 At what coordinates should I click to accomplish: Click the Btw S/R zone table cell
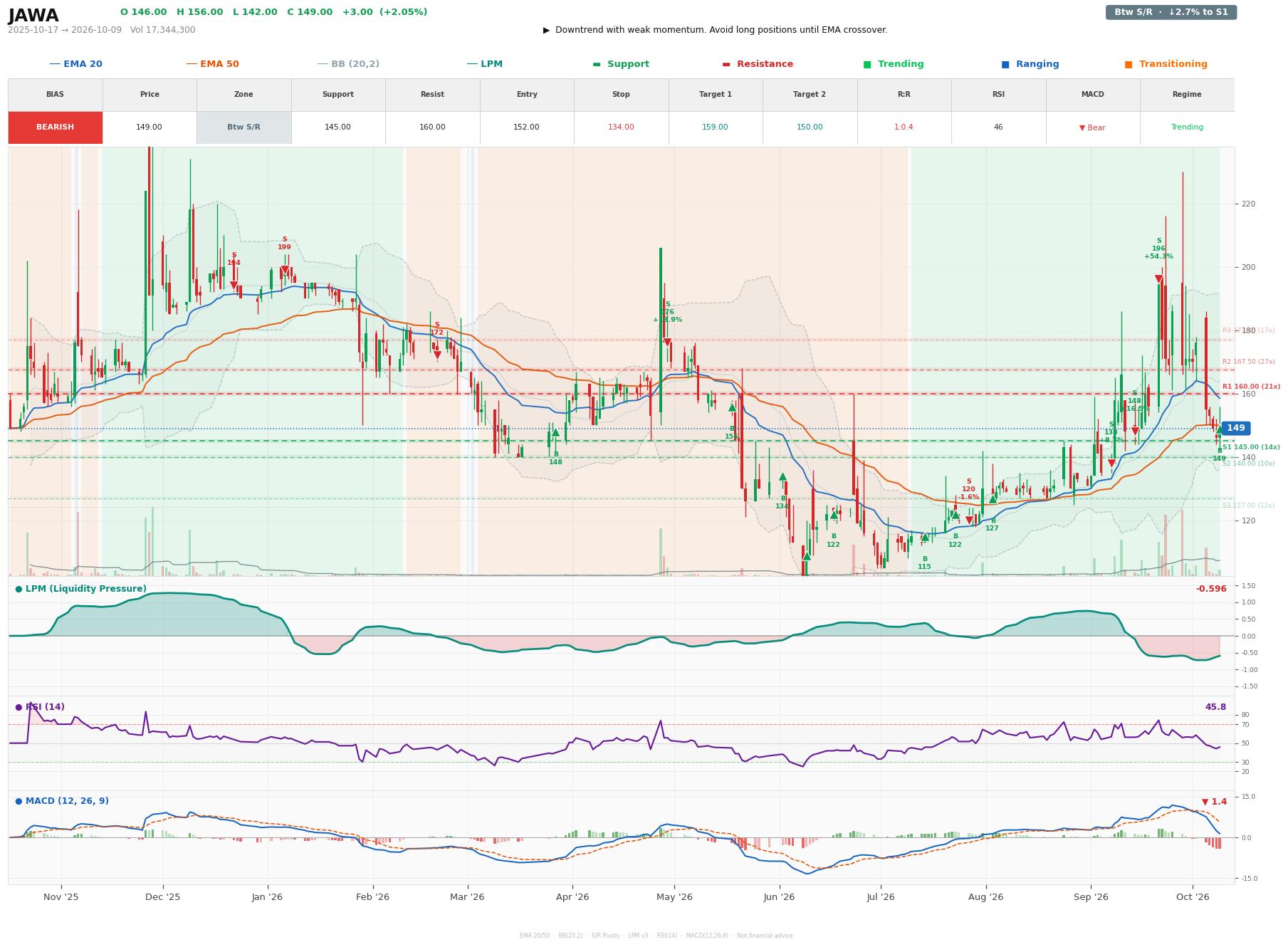coord(244,127)
